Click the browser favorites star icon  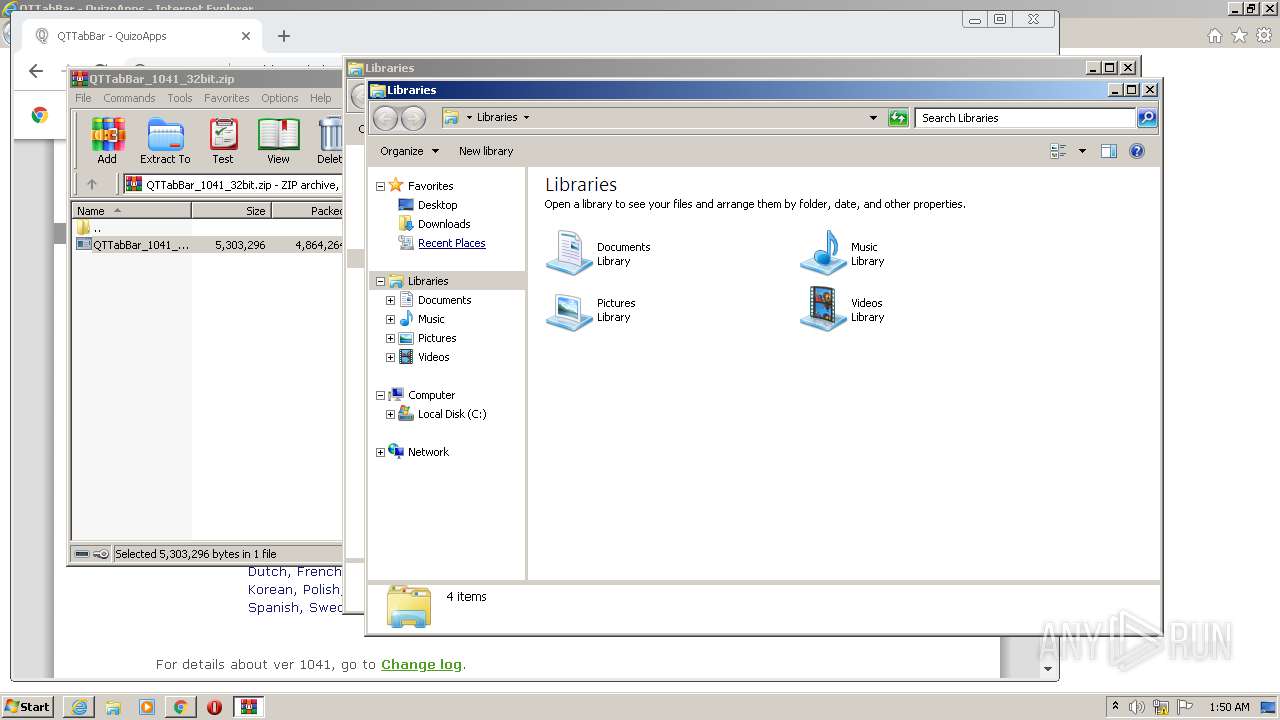(1239, 36)
